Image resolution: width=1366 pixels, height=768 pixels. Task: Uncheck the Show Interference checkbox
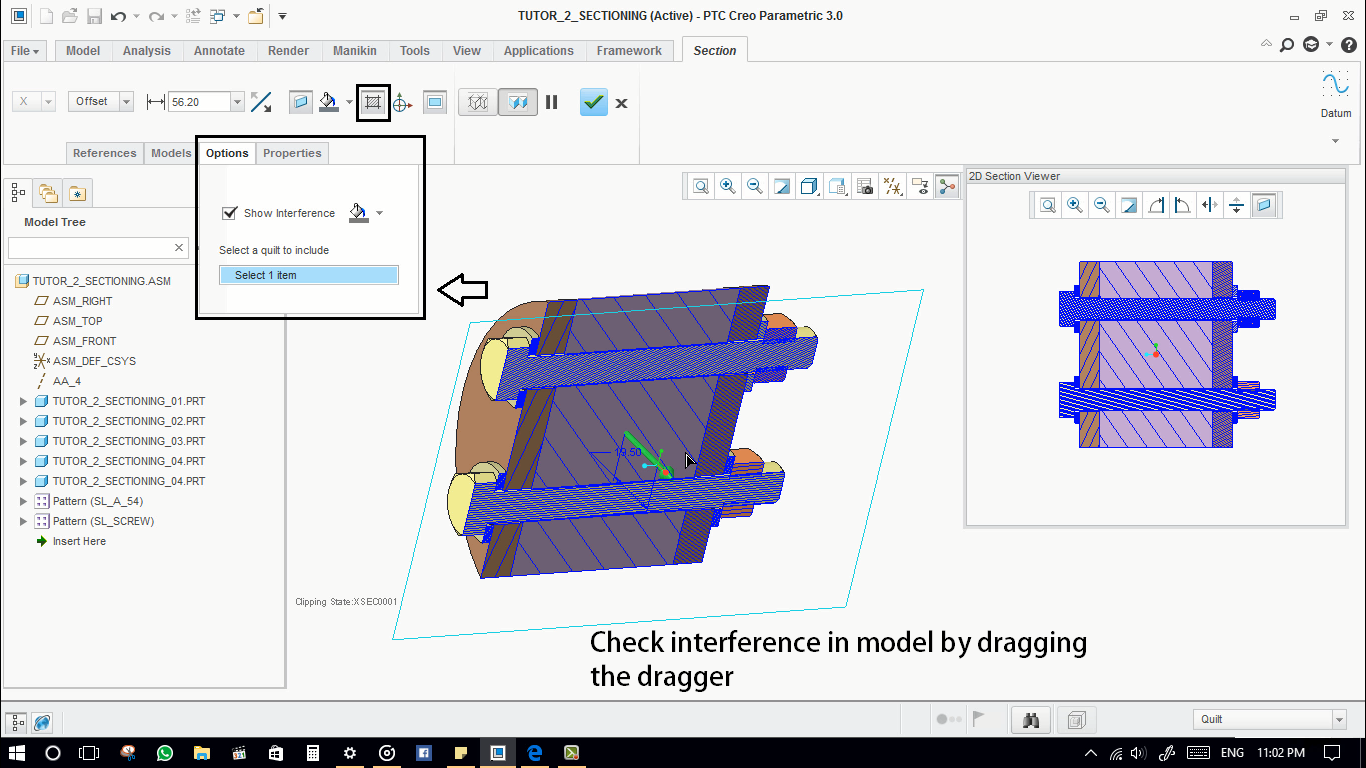pos(230,213)
